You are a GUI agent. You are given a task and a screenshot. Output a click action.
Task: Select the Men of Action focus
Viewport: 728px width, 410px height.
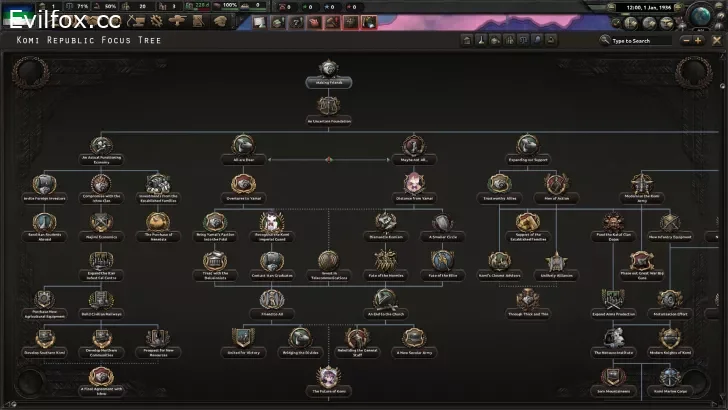(555, 185)
